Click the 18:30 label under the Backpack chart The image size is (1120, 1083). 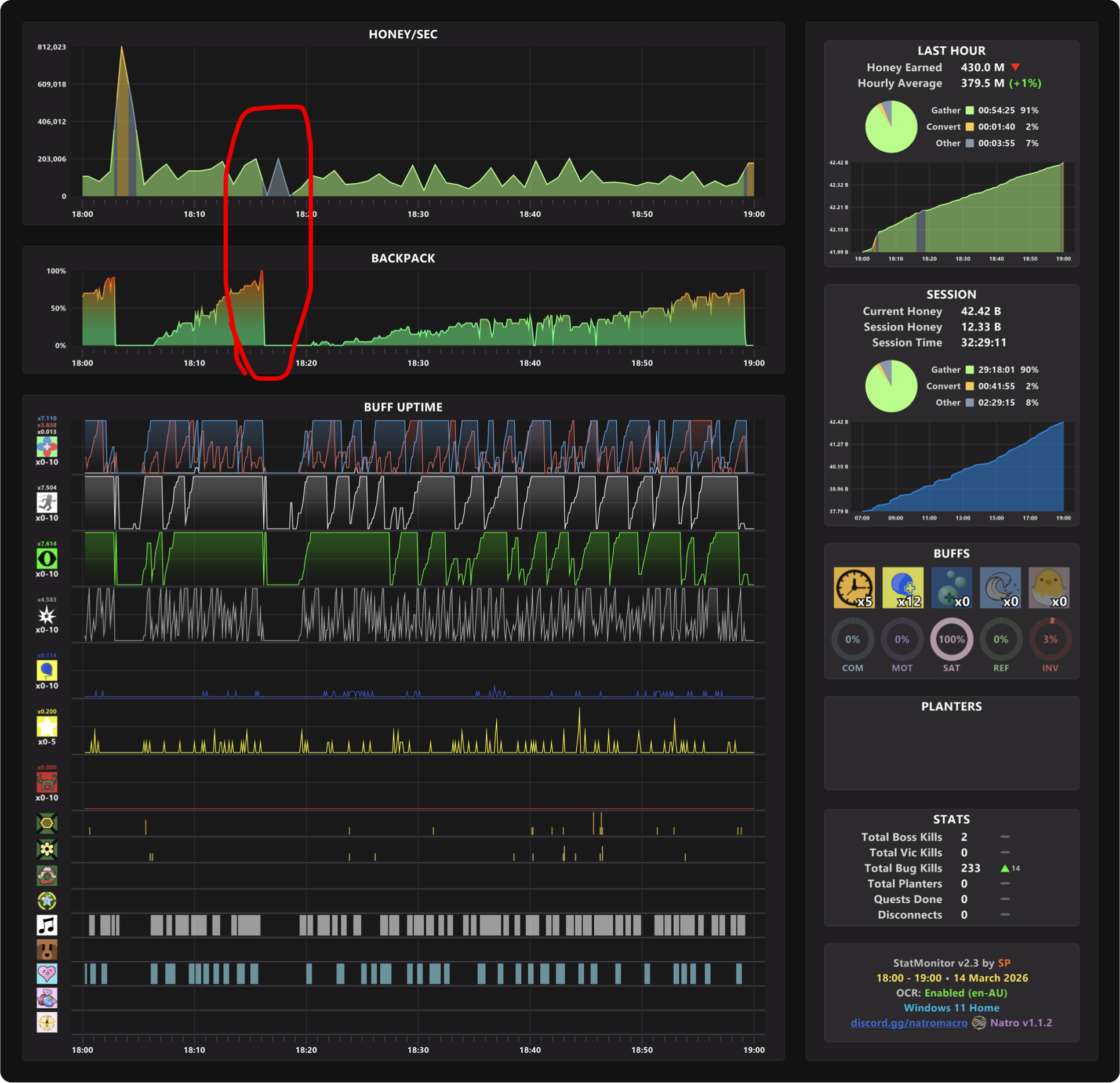pos(418,363)
